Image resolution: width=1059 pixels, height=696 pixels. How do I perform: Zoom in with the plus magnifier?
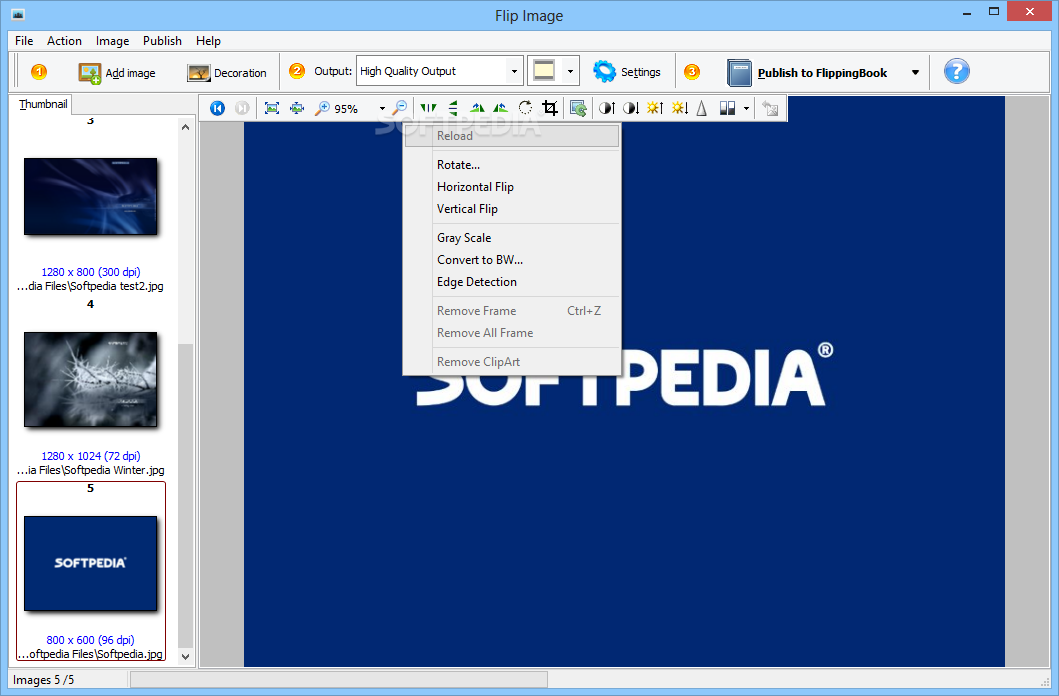click(323, 108)
